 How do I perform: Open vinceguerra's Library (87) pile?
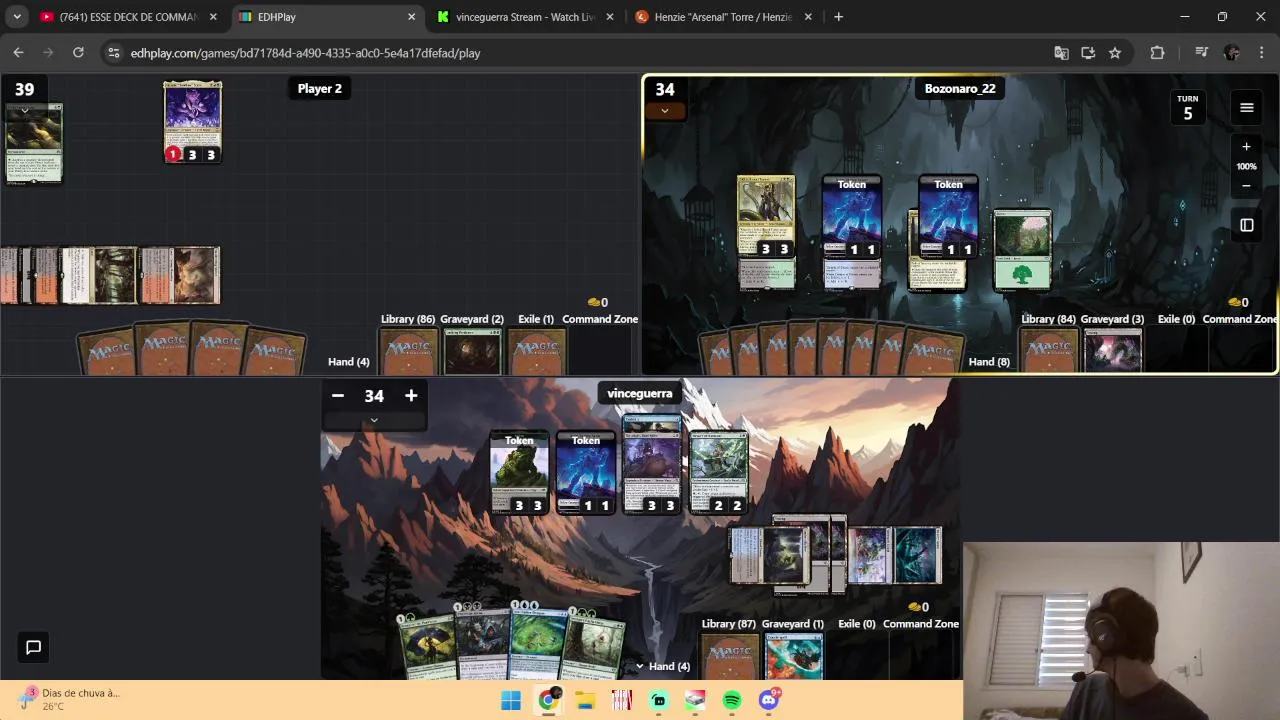728,656
